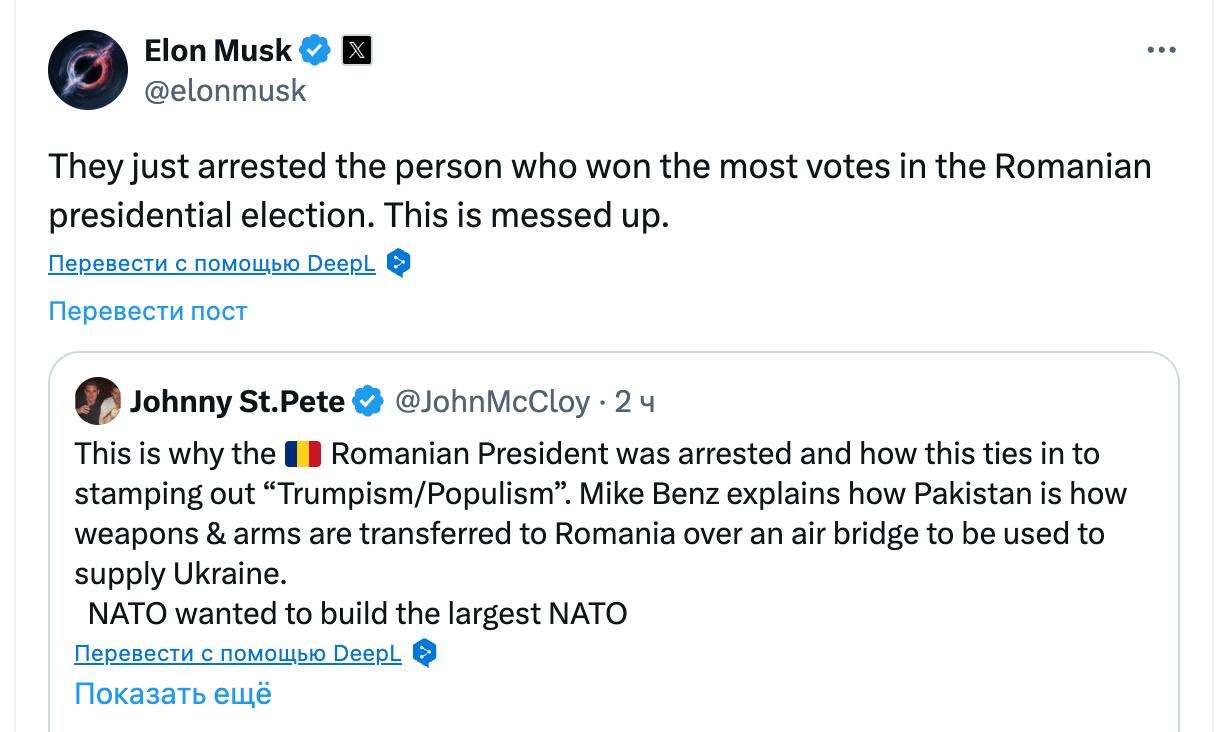1218x732 pixels.
Task: Click Johnny St.Pete's small profile avatar
Action: click(x=98, y=402)
